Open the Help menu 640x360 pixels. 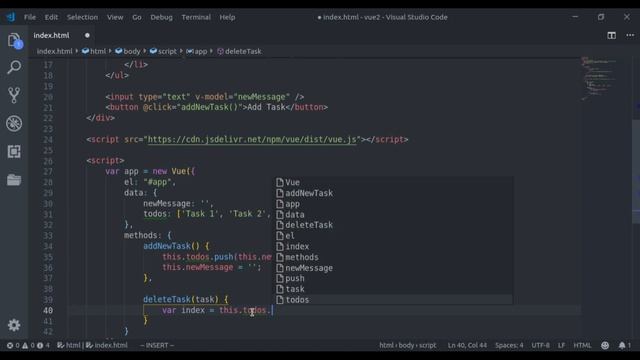[x=227, y=17]
